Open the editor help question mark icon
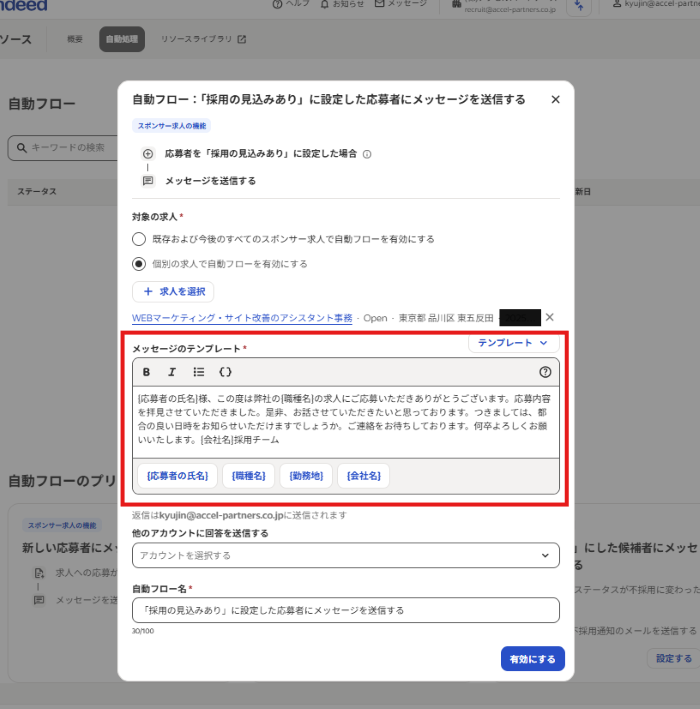This screenshot has height=709, width=700. coord(545,372)
